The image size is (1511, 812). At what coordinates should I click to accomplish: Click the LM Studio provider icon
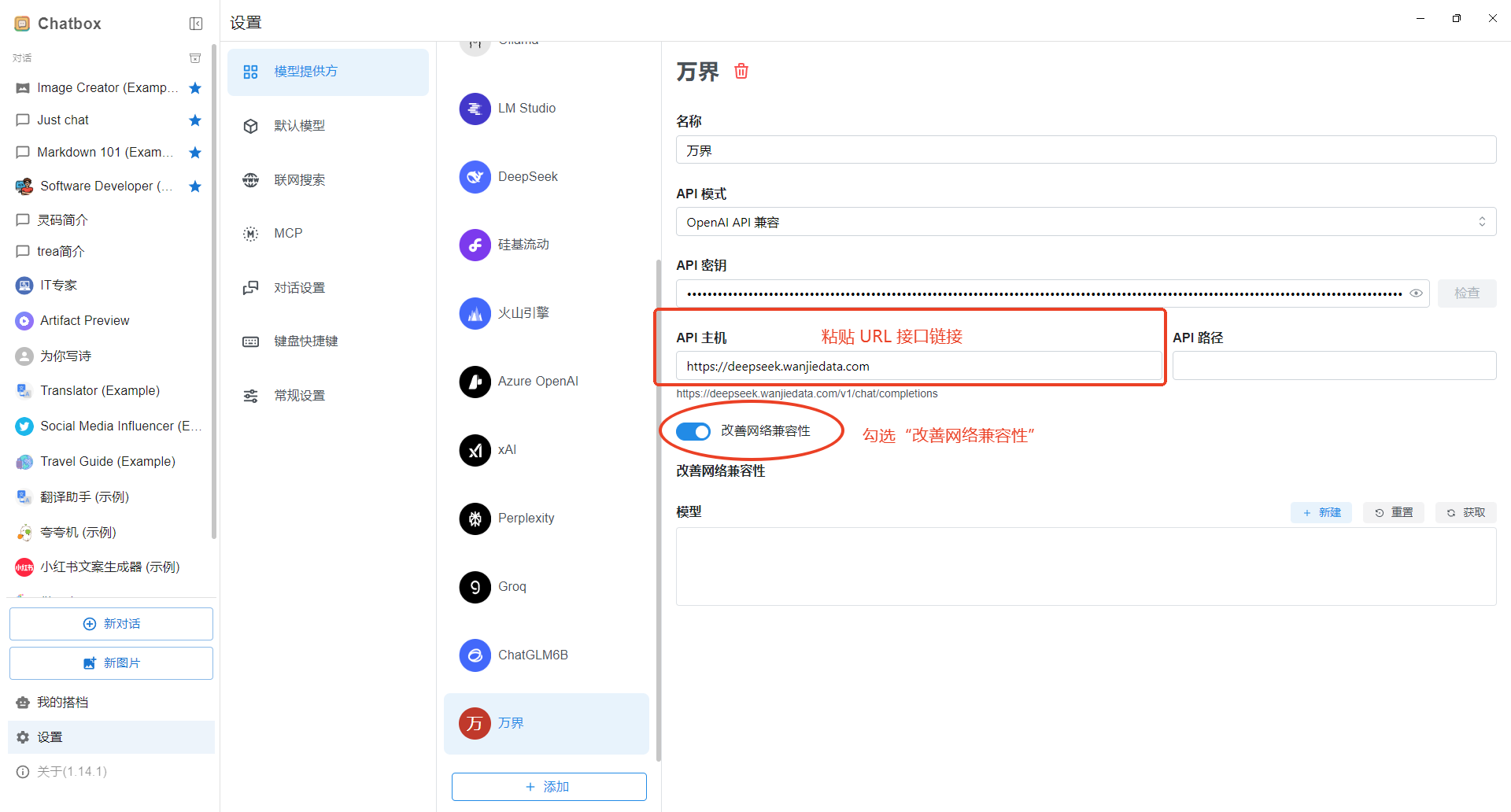pos(475,109)
